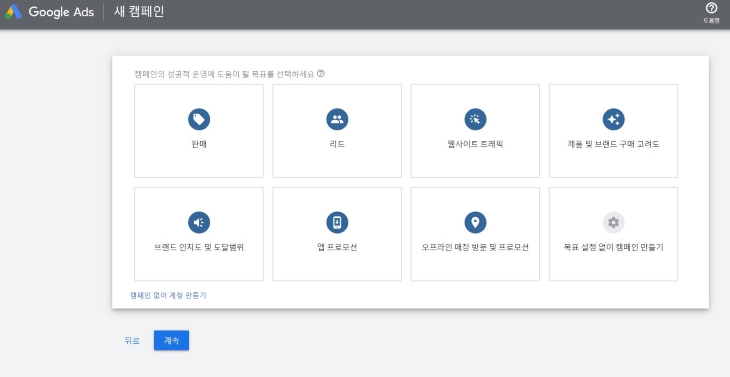
Task: Open the 캠페인 없이 계정 만들기 link
Action: pyautogui.click(x=168, y=295)
